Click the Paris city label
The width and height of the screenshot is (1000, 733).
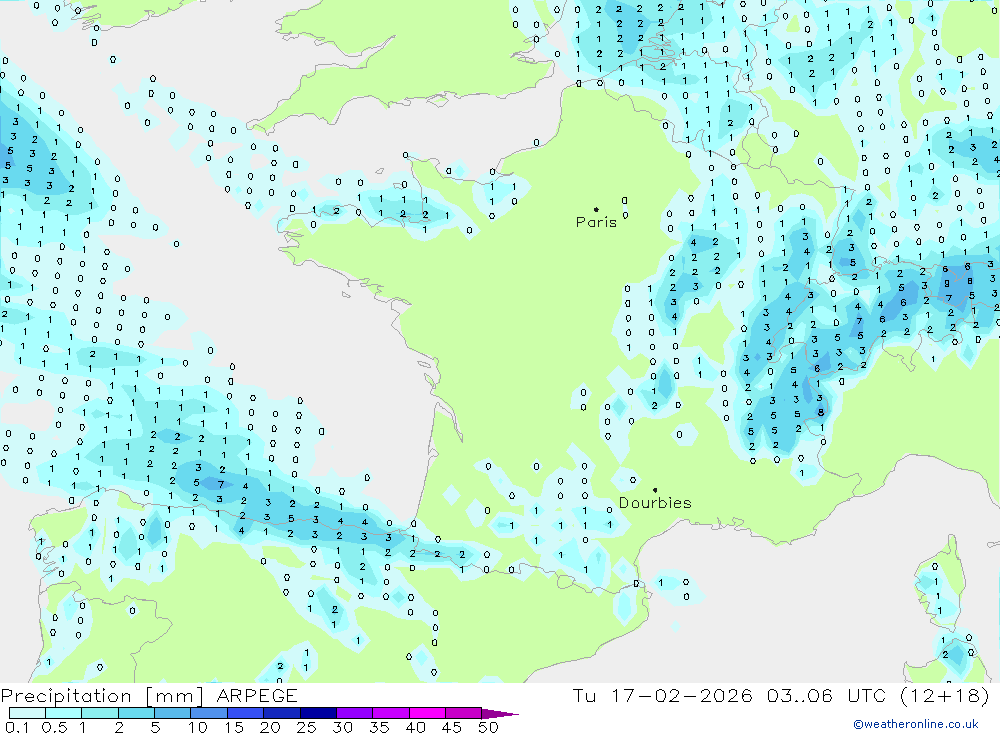tap(596, 222)
